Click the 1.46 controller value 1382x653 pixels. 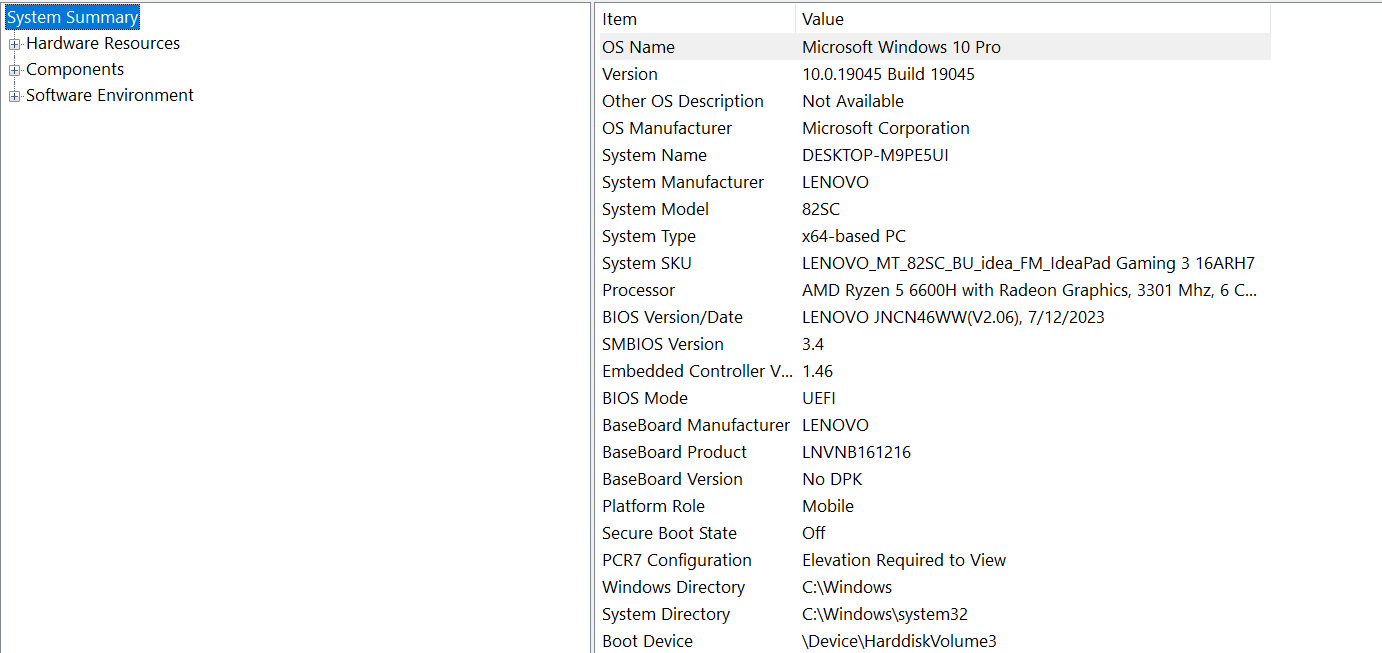818,371
